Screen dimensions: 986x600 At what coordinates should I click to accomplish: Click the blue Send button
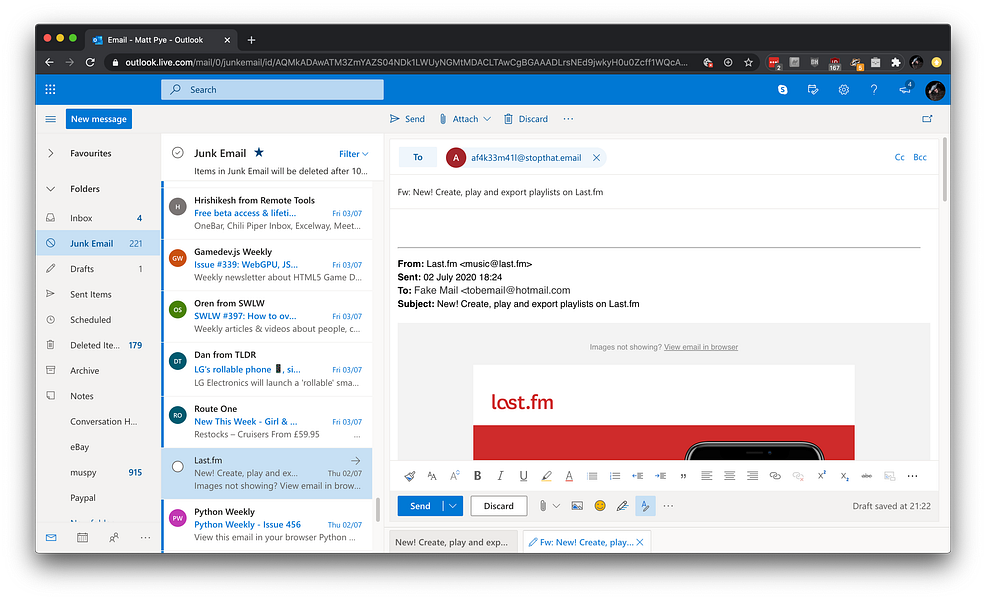(420, 506)
